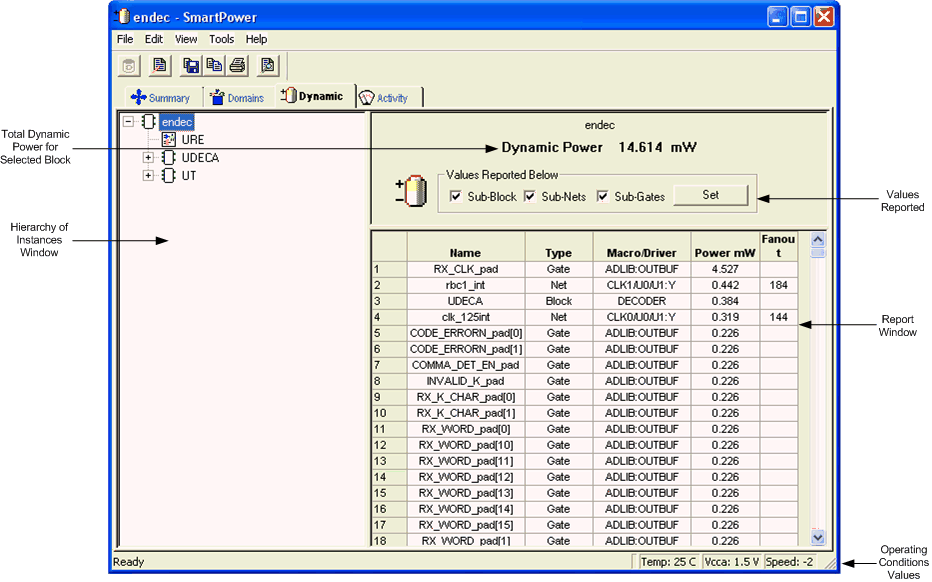Click the report scrollbar up arrow
932x582 pixels.
[818, 240]
